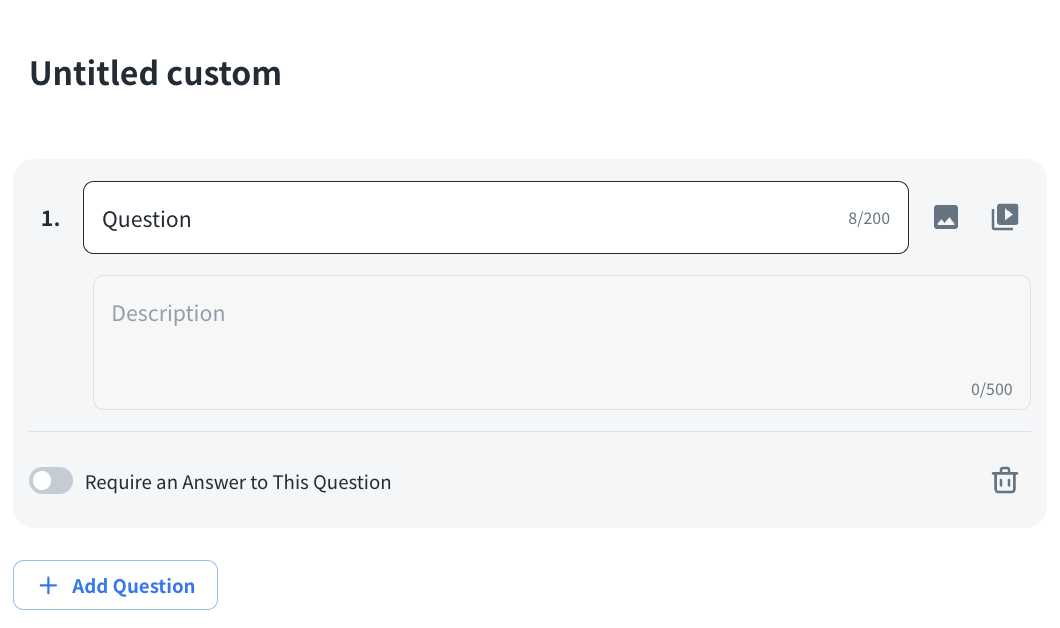Delete question 1 with trash icon
This screenshot has width=1060, height=628.
1004,481
